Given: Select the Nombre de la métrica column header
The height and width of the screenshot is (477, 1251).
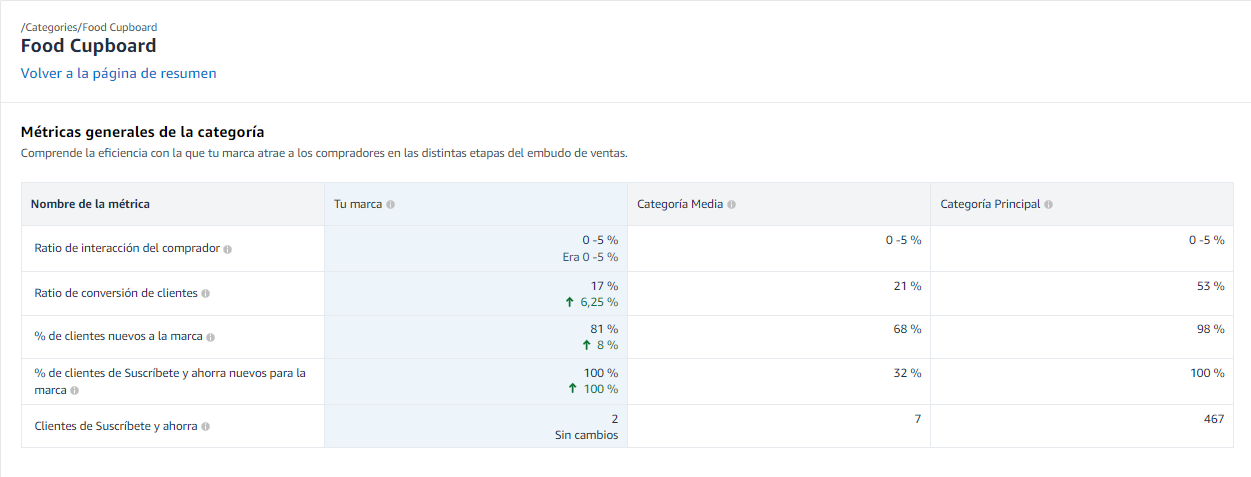Looking at the screenshot, I should pos(90,204).
